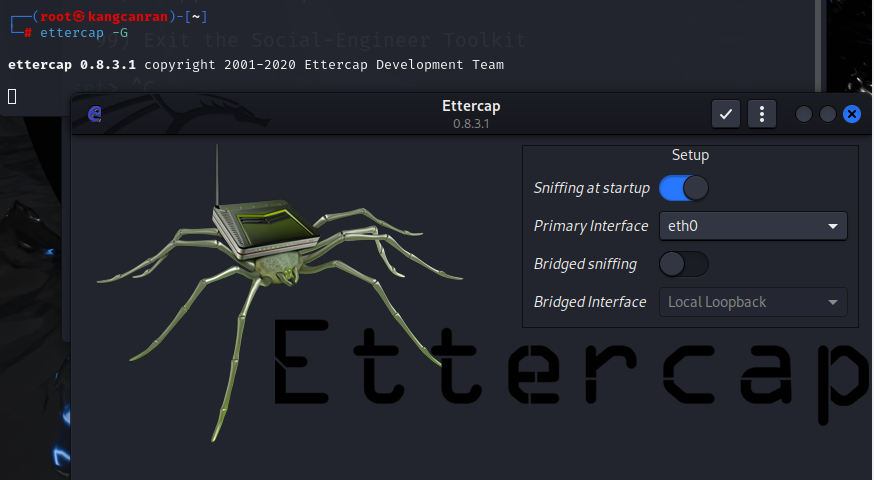Click the ettercap 0.8.3.1 copyright line in terminal

(256, 65)
